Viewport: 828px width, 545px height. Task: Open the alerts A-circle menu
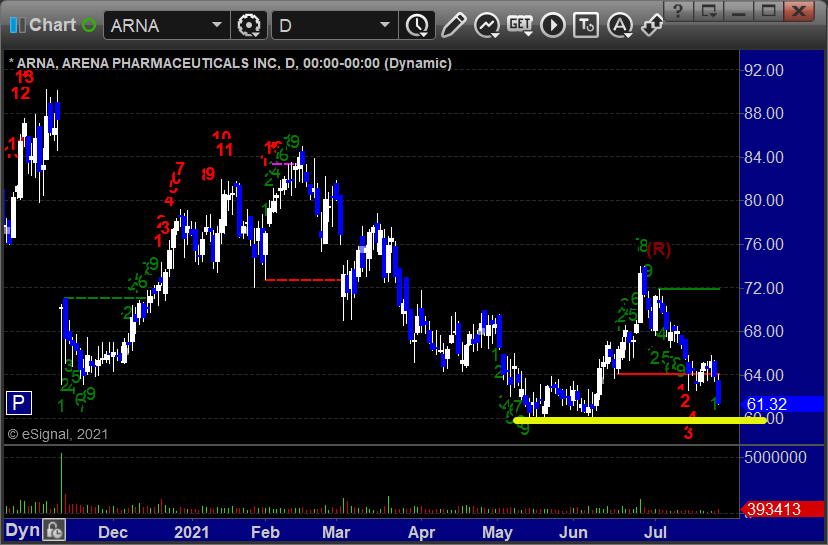(620, 25)
